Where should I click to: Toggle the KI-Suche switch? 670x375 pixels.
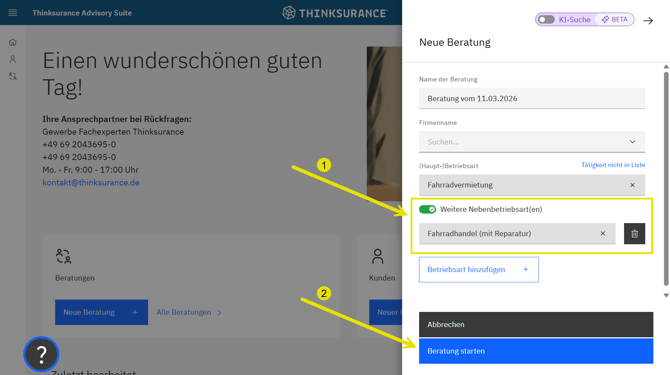pyautogui.click(x=546, y=20)
